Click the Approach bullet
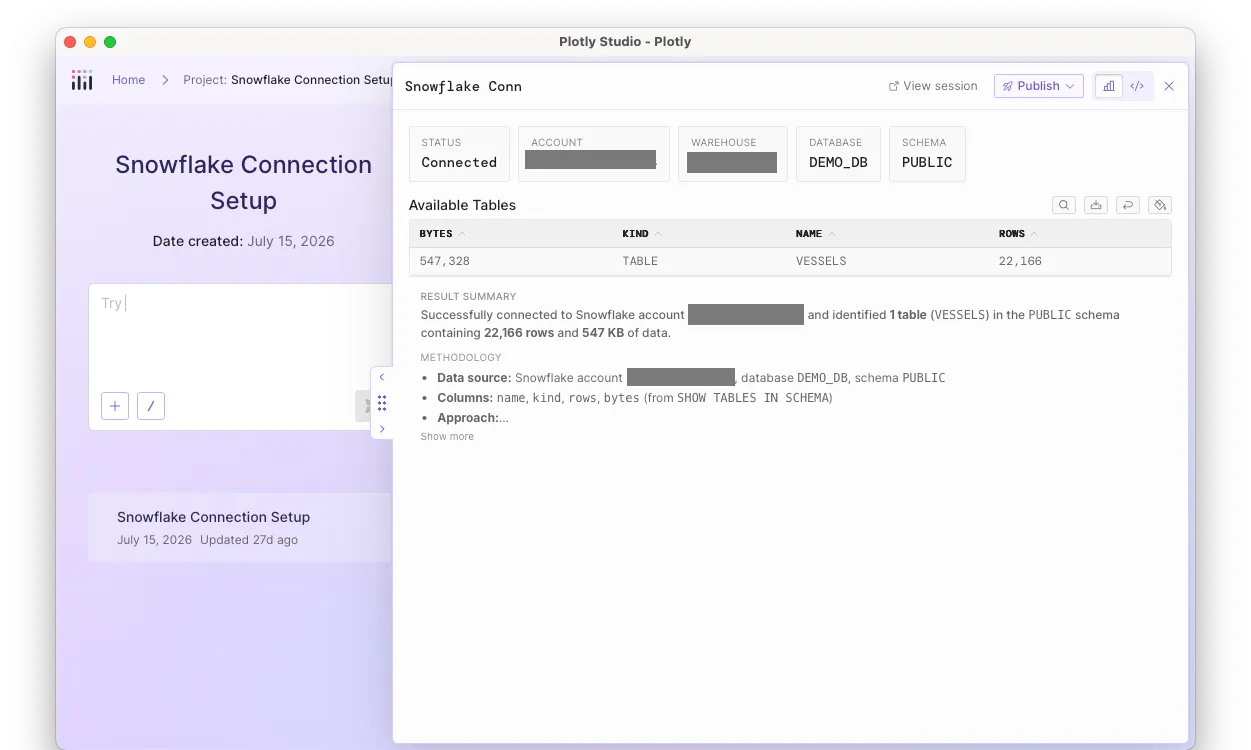Image resolution: width=1251 pixels, height=750 pixels. tap(473, 418)
